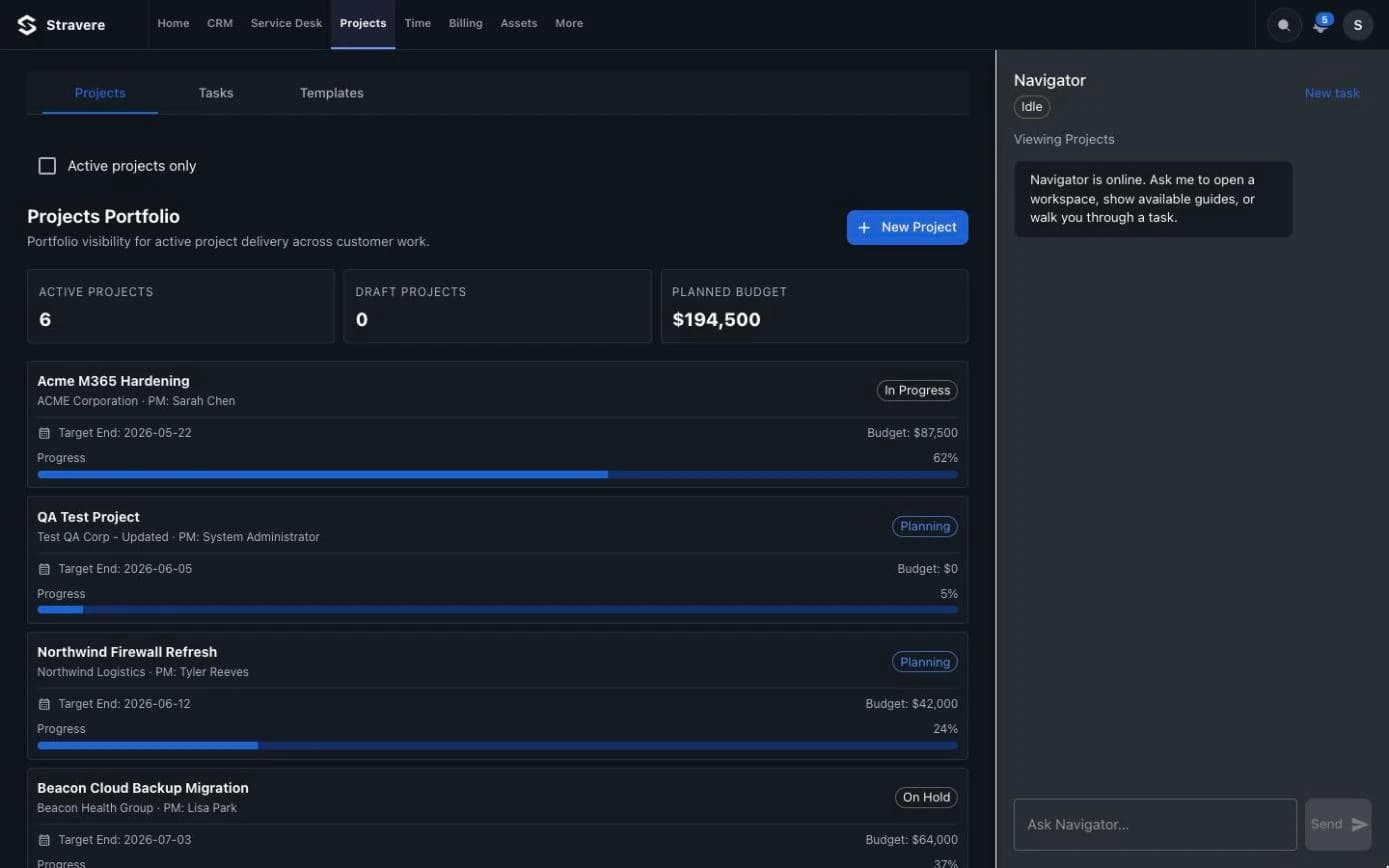Open the user avatar labeled S
1389x868 pixels.
1357,25
